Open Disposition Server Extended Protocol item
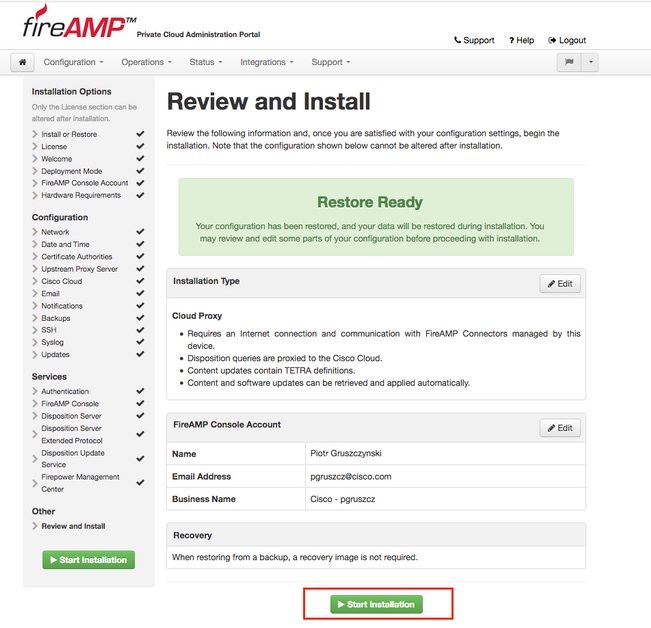The height and width of the screenshot is (628, 651). pos(72,435)
